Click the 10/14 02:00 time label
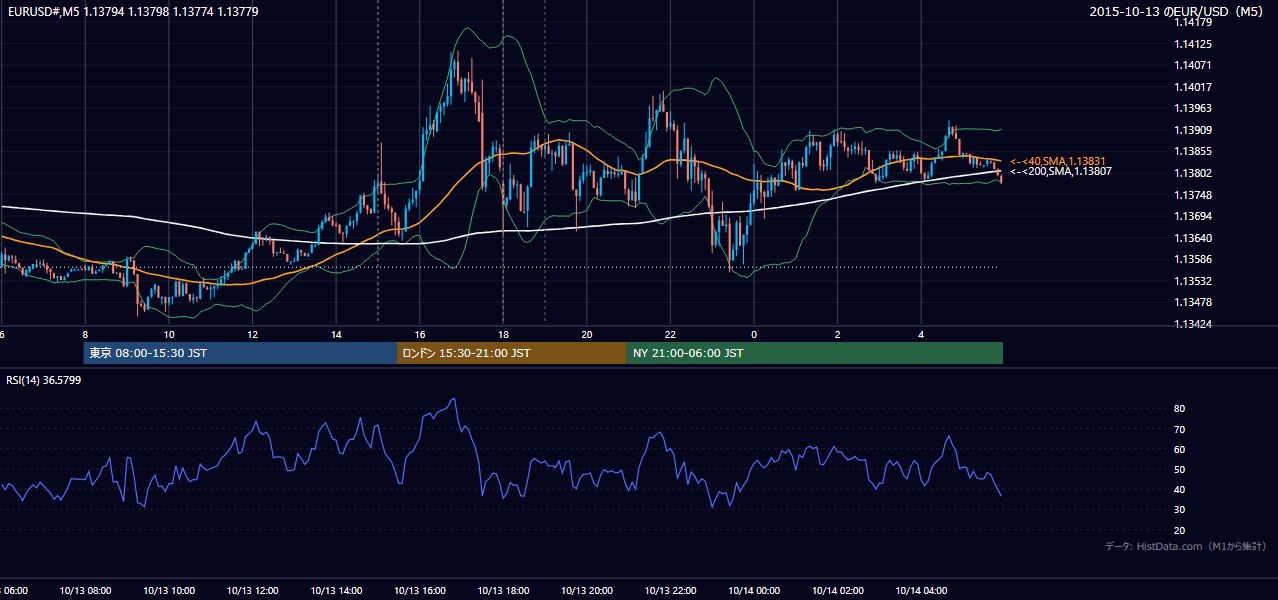Image resolution: width=1278 pixels, height=600 pixels. 837,591
